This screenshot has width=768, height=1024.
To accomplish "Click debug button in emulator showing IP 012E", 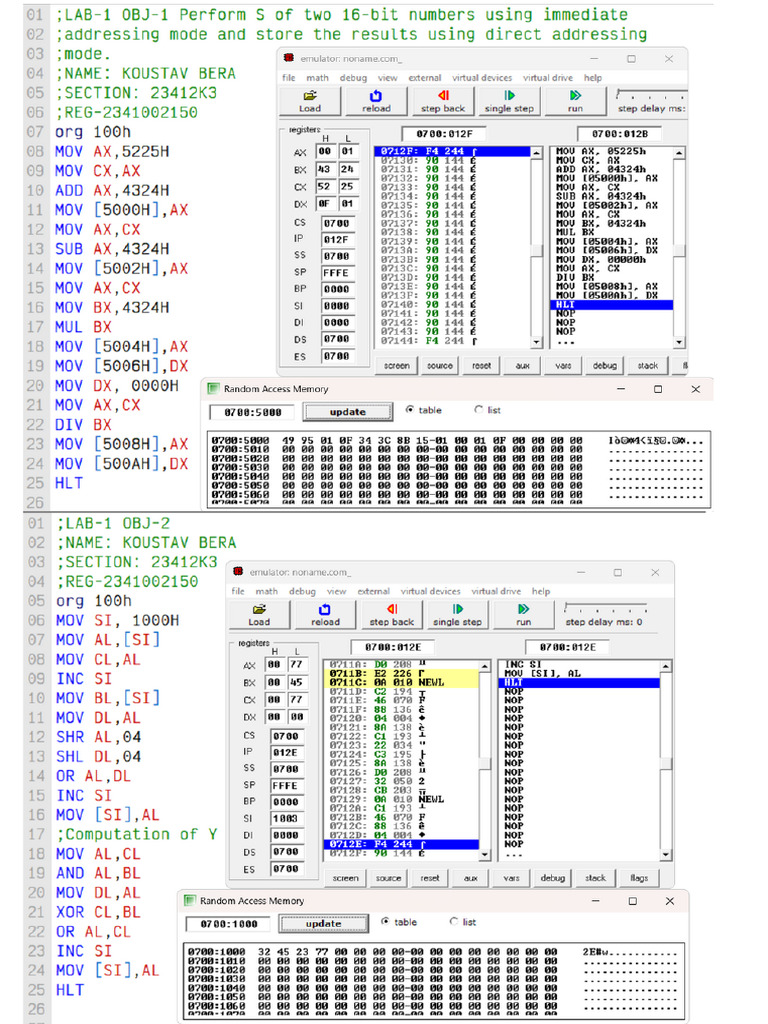I will click(x=552, y=878).
